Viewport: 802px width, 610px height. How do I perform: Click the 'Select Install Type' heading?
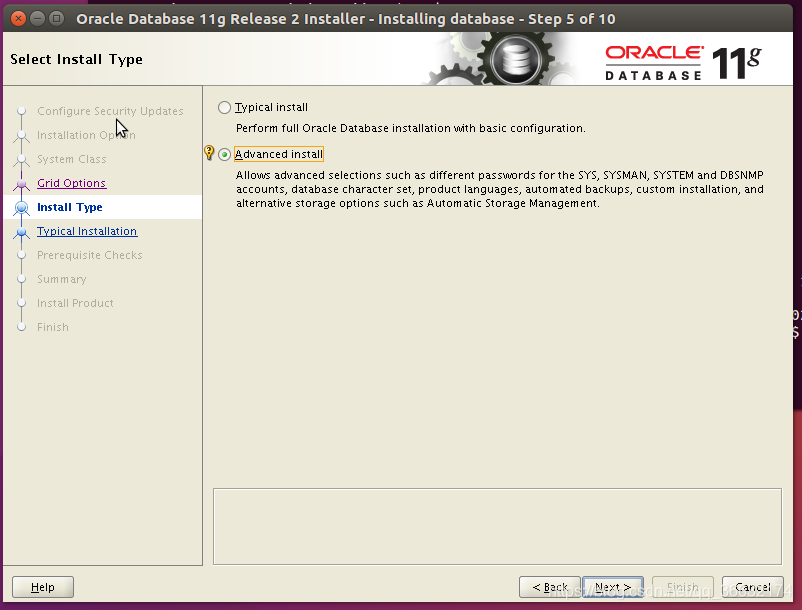click(76, 59)
